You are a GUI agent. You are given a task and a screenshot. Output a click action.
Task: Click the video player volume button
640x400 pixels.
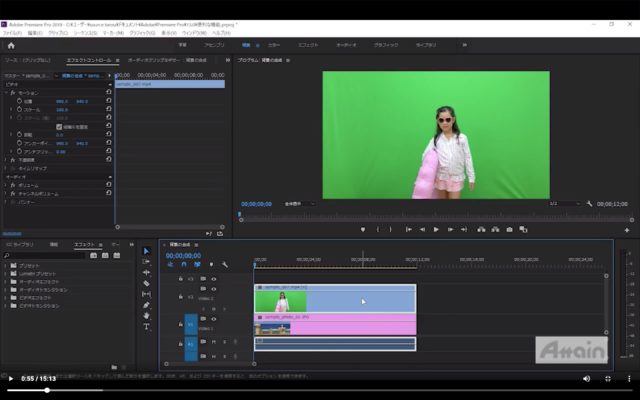point(587,379)
